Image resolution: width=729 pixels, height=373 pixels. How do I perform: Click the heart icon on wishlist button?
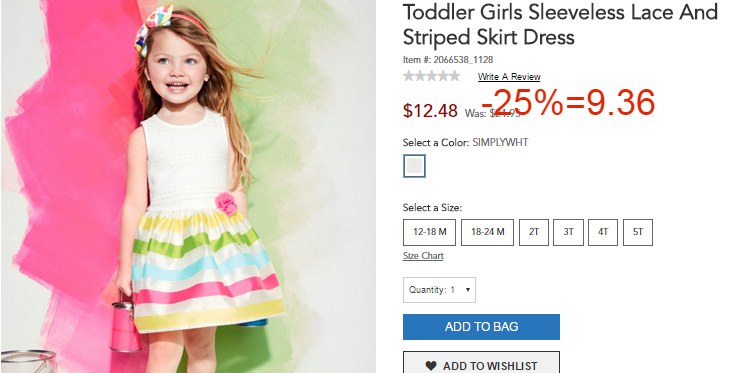(x=431, y=366)
